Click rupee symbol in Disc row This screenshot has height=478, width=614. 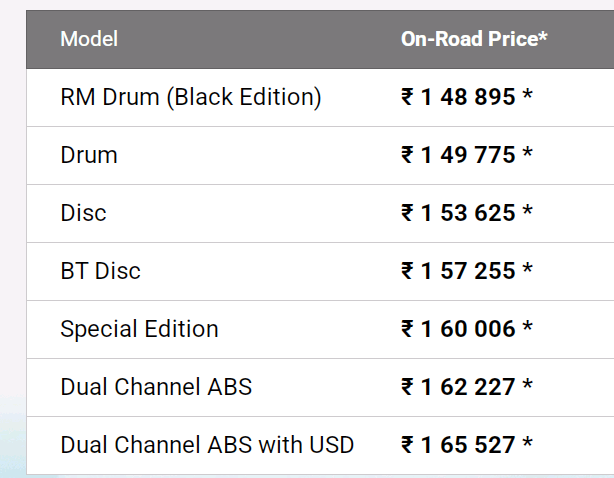point(407,213)
